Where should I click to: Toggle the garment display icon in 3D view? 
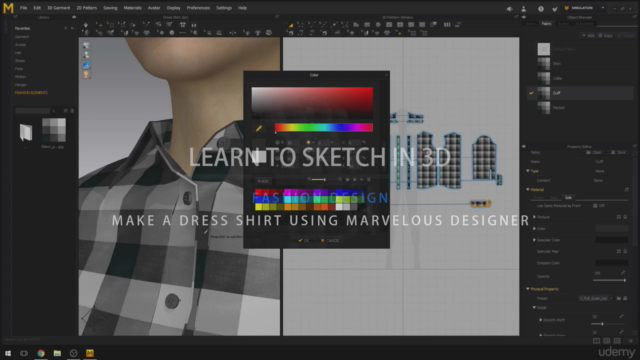(x=86, y=45)
